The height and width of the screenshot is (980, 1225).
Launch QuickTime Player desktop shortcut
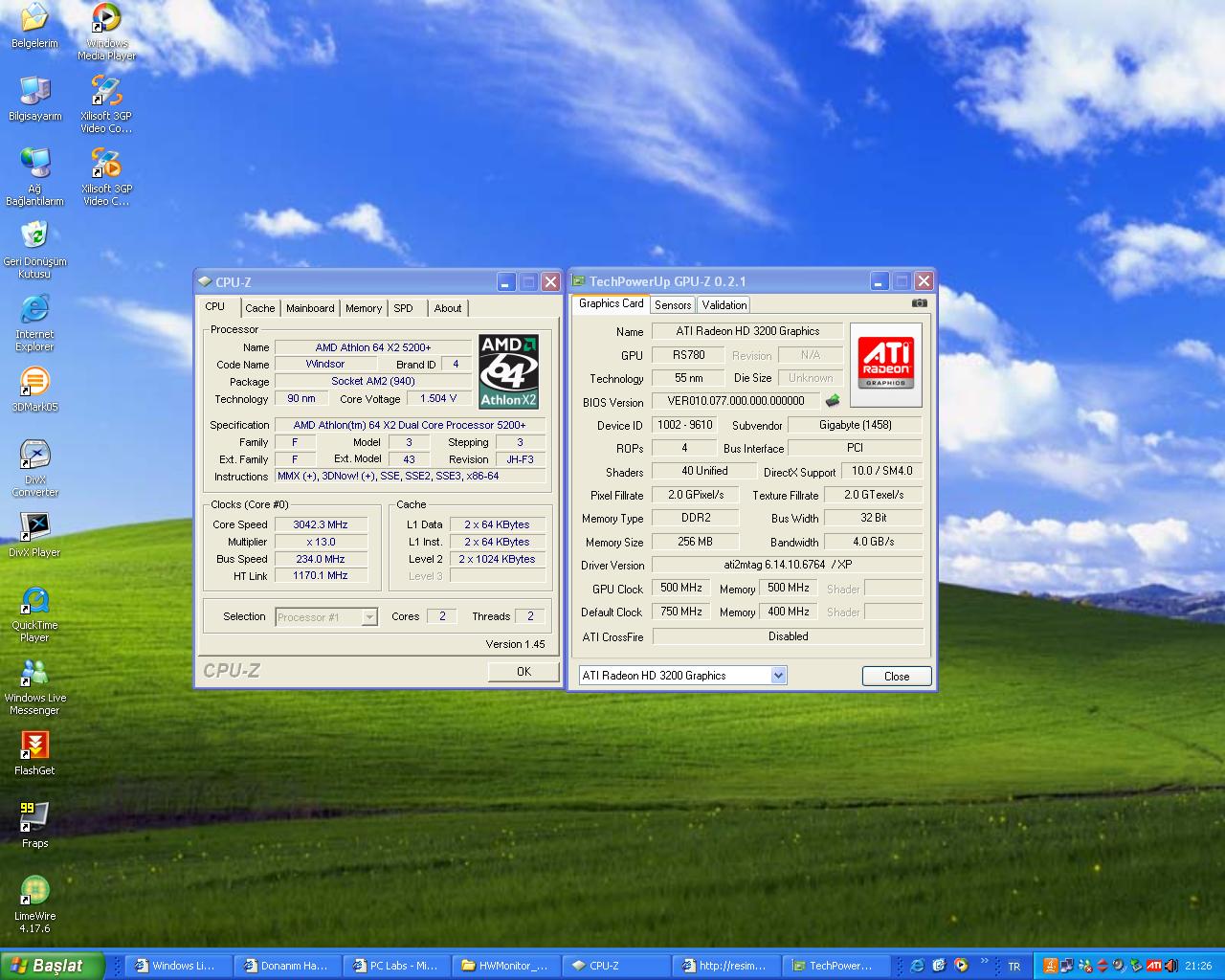(x=34, y=613)
